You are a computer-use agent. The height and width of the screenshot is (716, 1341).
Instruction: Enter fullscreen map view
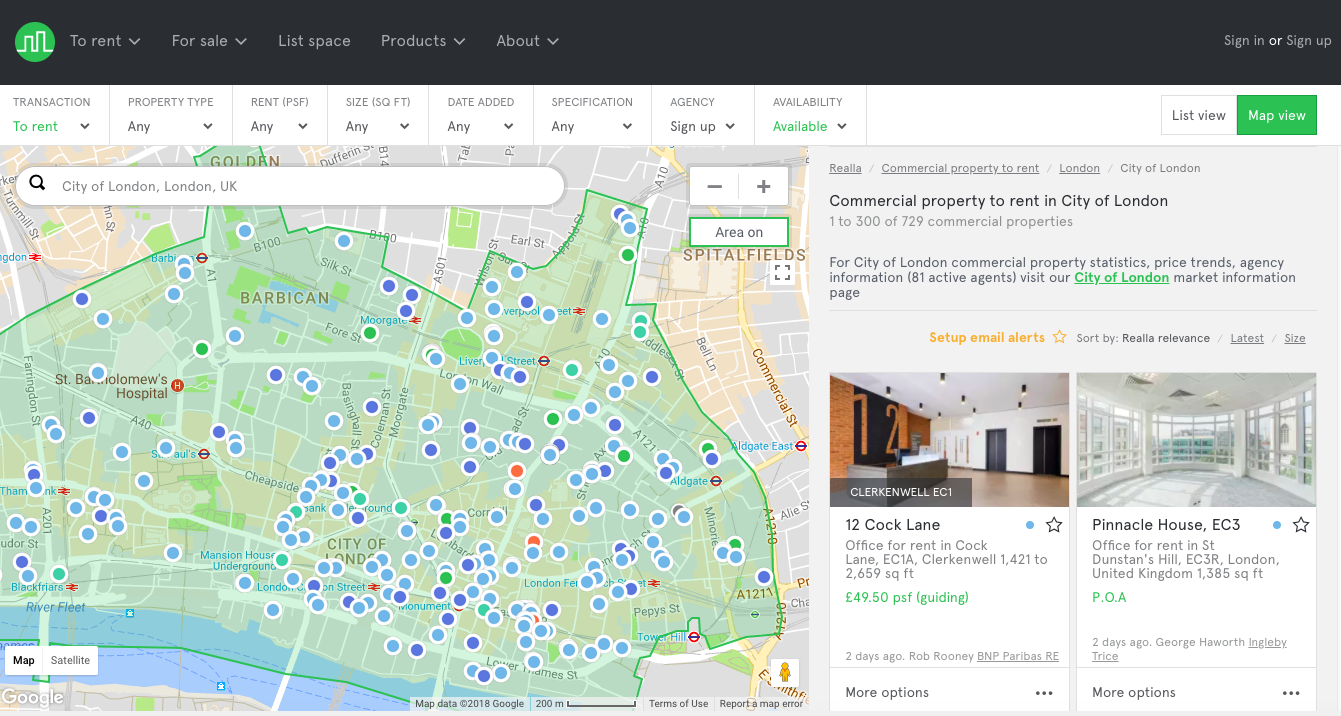(x=782, y=272)
